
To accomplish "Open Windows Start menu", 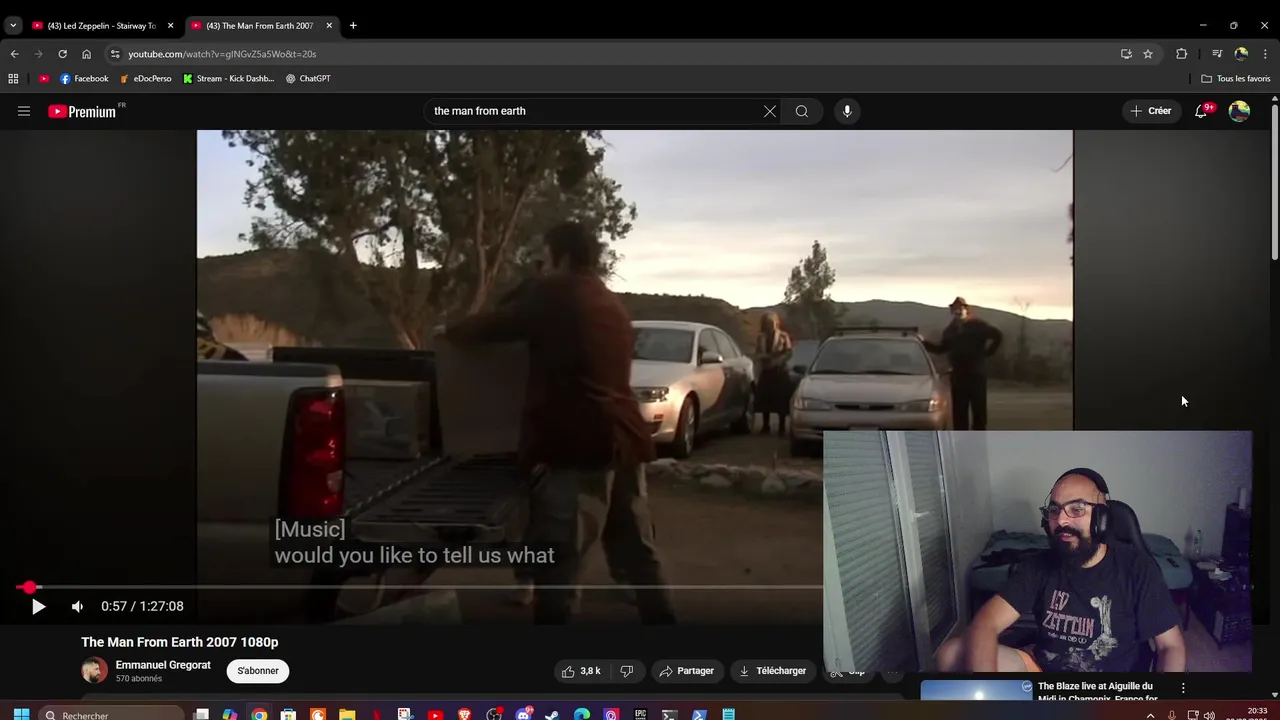I will pyautogui.click(x=21, y=714).
